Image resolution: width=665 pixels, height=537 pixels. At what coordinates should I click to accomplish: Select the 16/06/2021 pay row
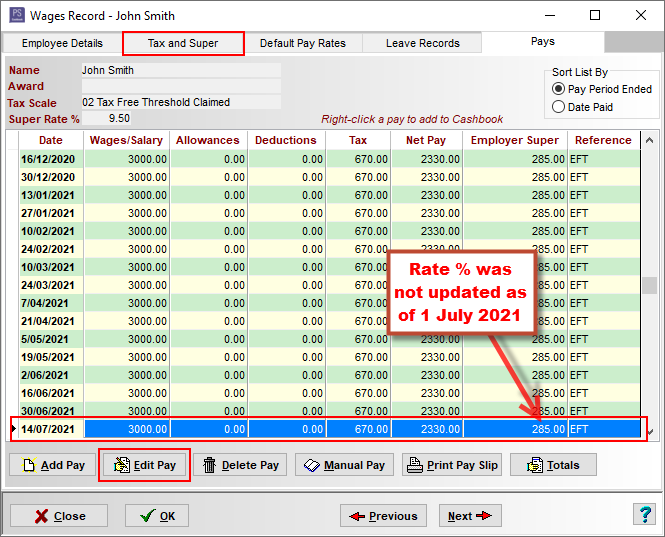(x=330, y=393)
